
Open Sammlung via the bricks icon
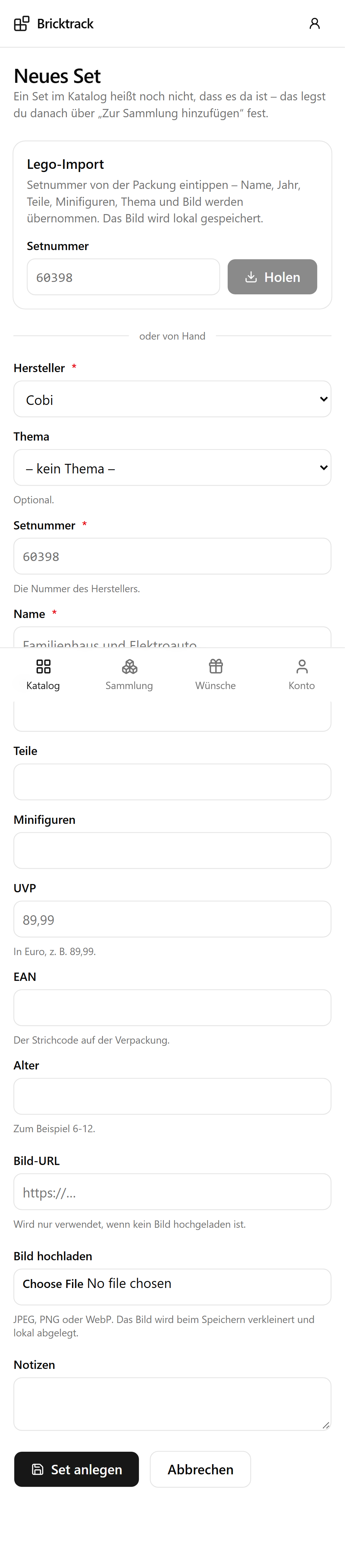[129, 666]
